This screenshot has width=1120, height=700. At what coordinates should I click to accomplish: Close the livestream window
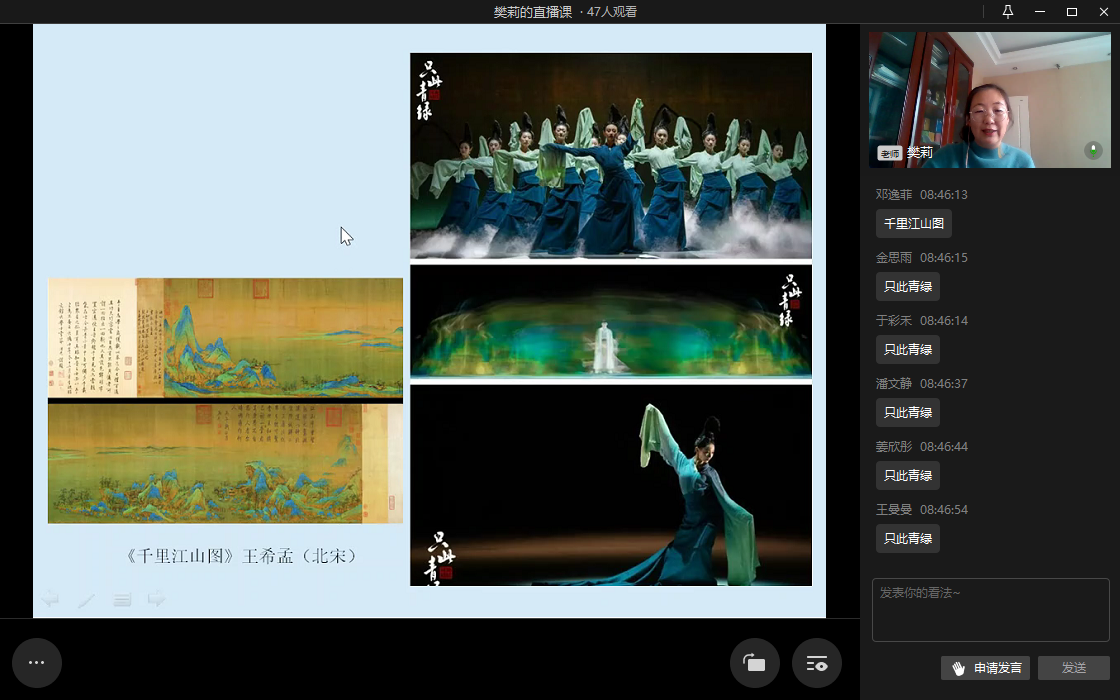(1104, 11)
